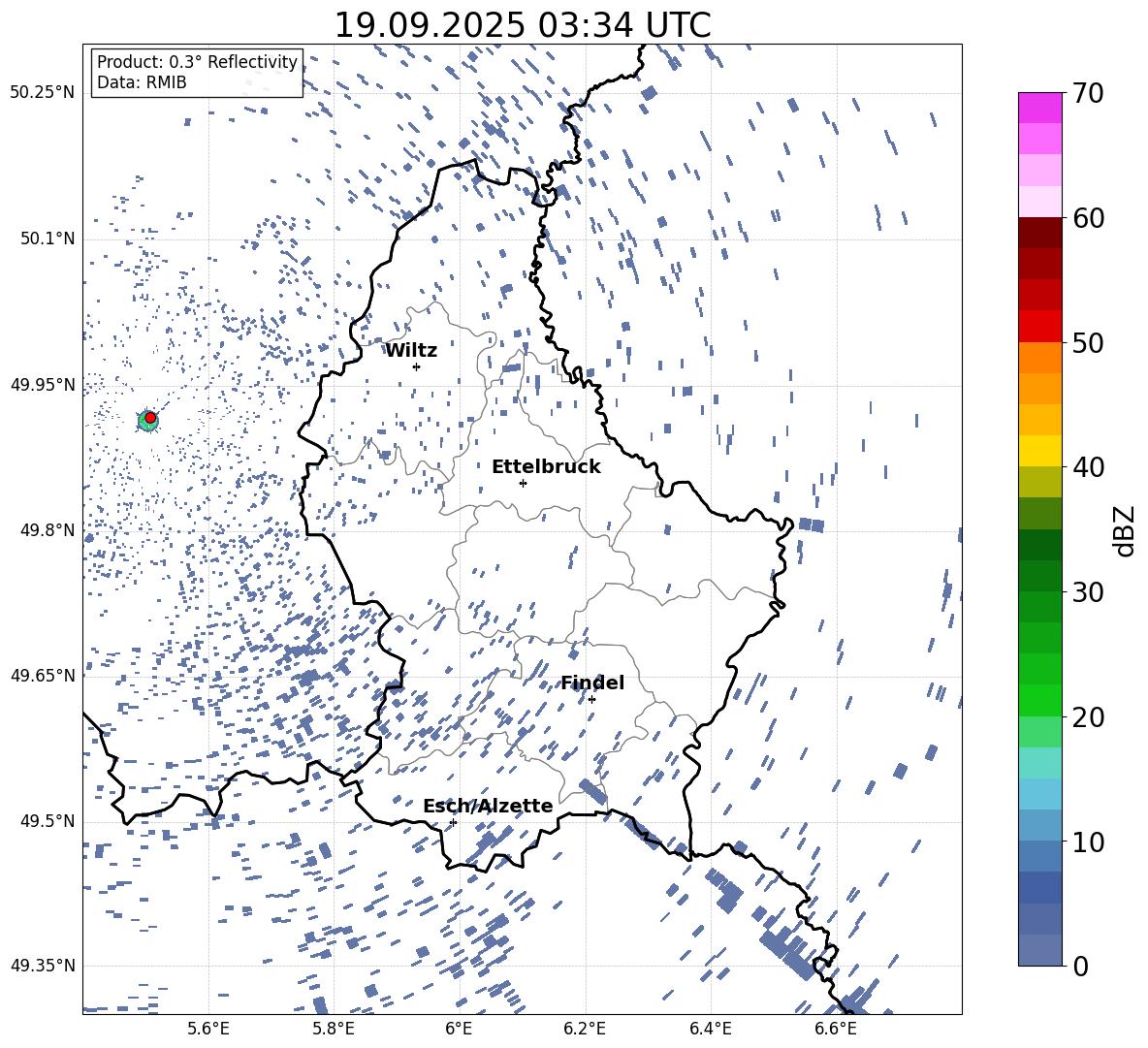This screenshot has height=1048, width=1148.
Task: Click the light blue swatch above the 10 tick
Action: click(1040, 825)
